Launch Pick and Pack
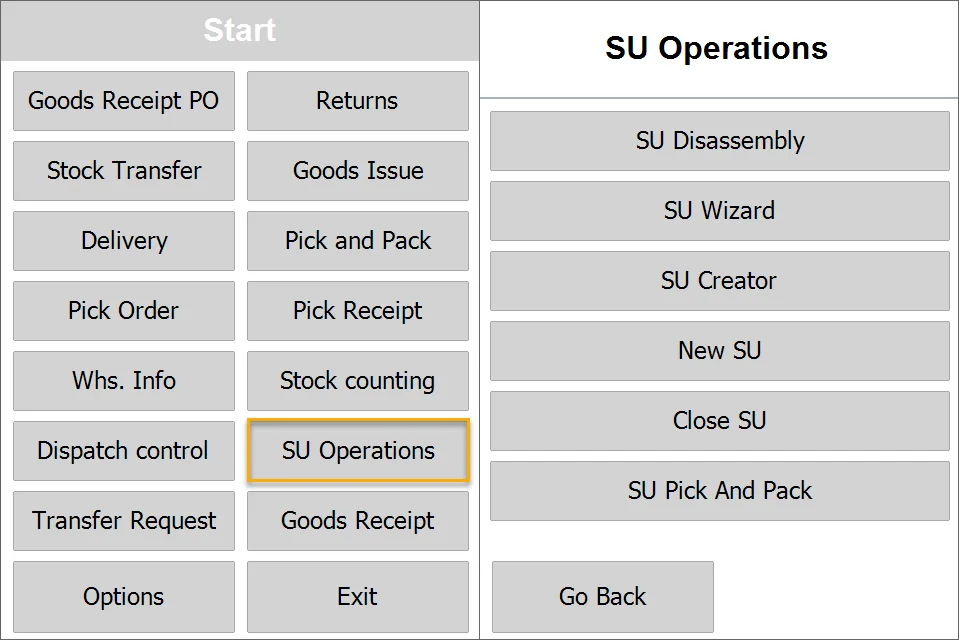Screen dimensions: 959x640 tap(357, 241)
